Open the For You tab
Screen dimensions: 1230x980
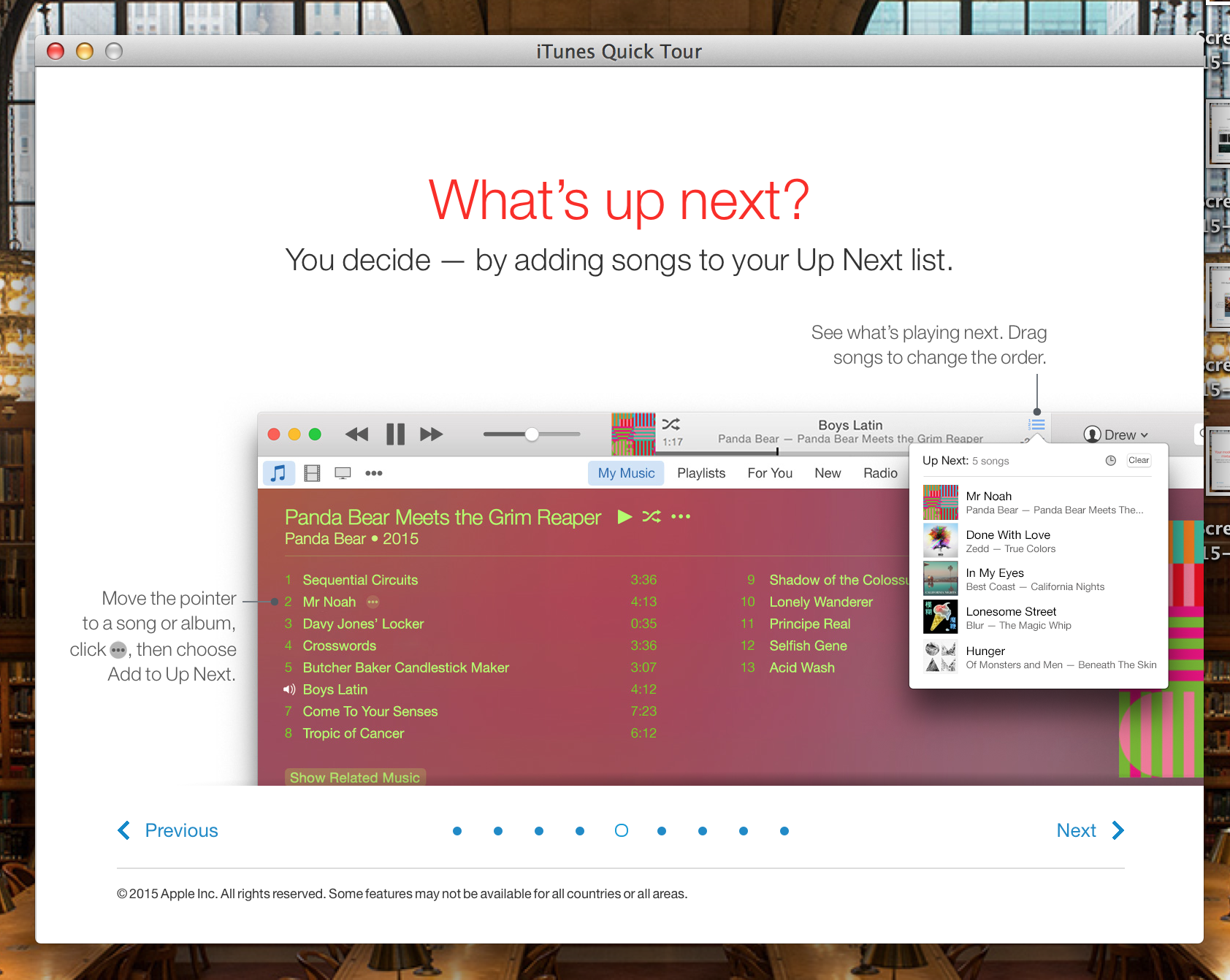(769, 473)
